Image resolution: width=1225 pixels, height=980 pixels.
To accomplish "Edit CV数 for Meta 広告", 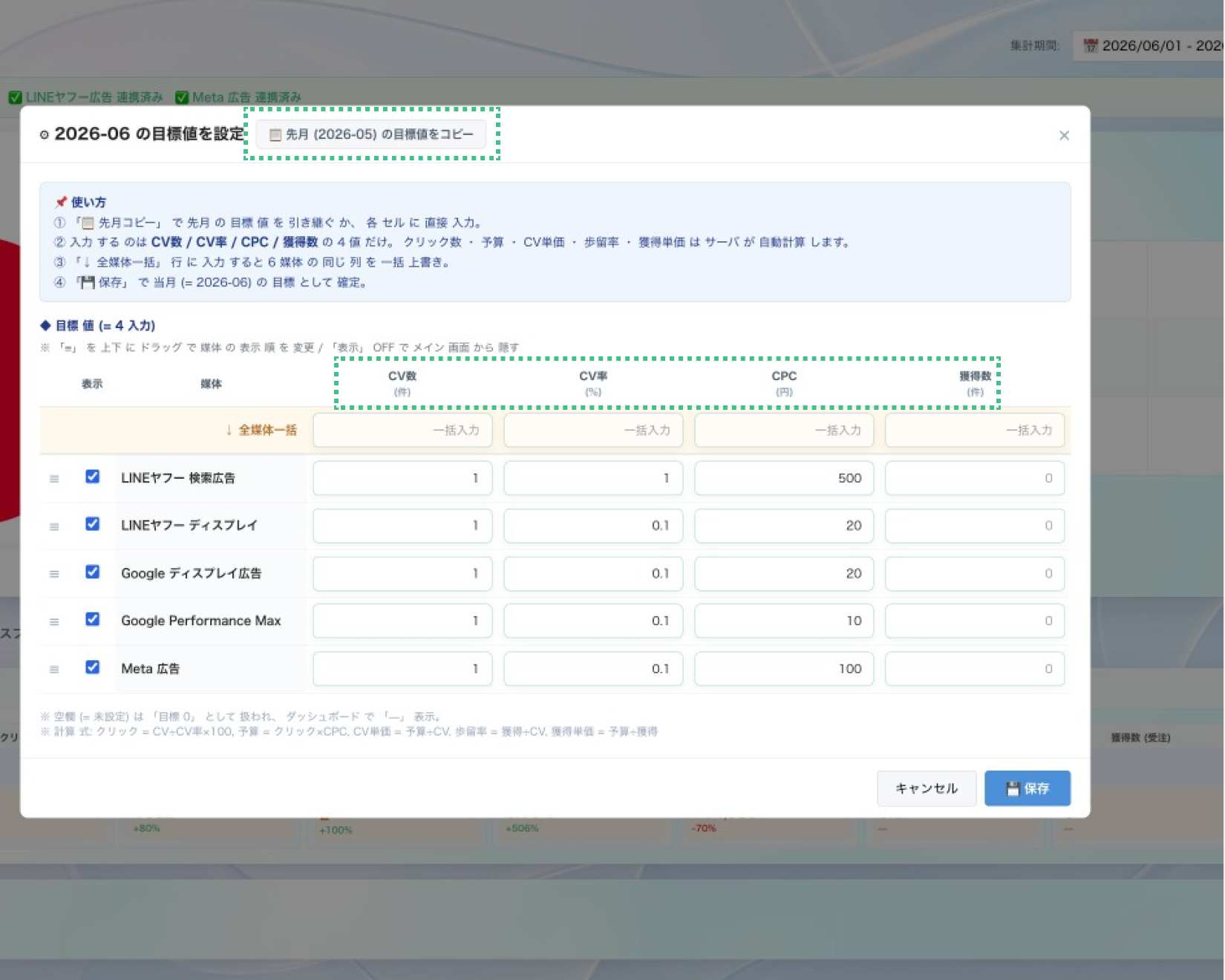I will [402, 669].
